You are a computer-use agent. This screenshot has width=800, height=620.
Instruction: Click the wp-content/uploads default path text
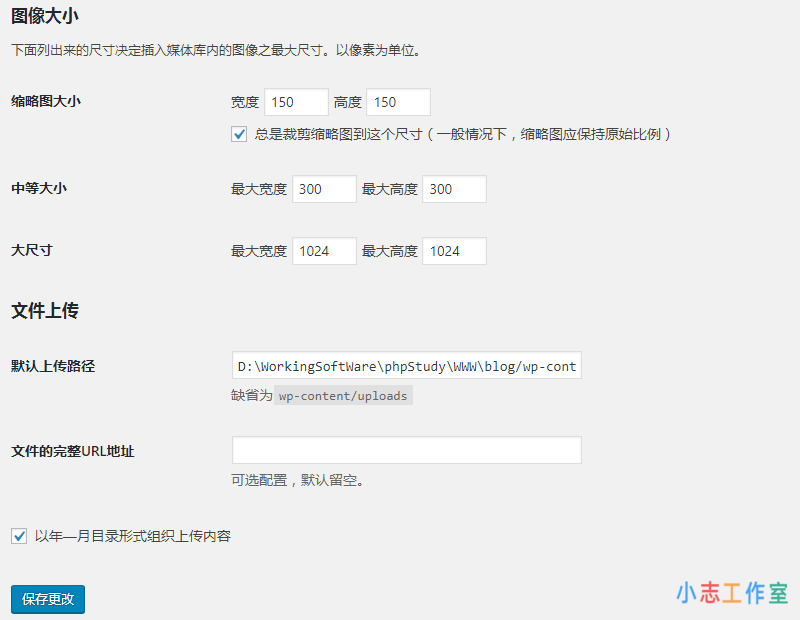(x=343, y=395)
